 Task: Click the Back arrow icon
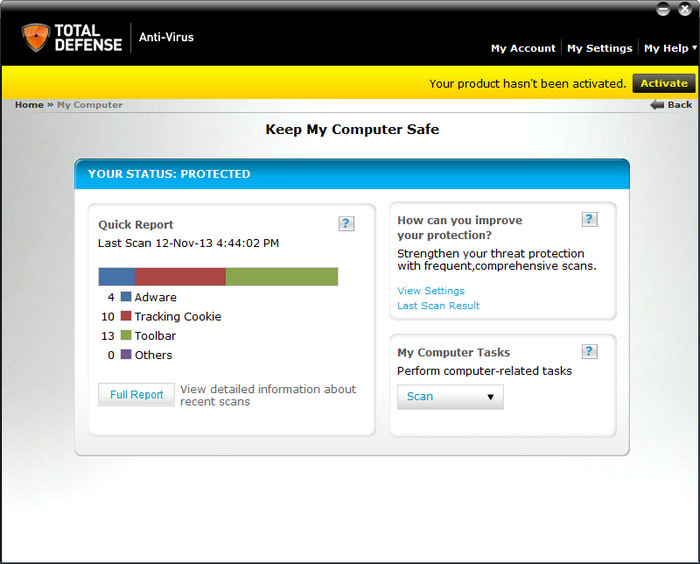[657, 105]
